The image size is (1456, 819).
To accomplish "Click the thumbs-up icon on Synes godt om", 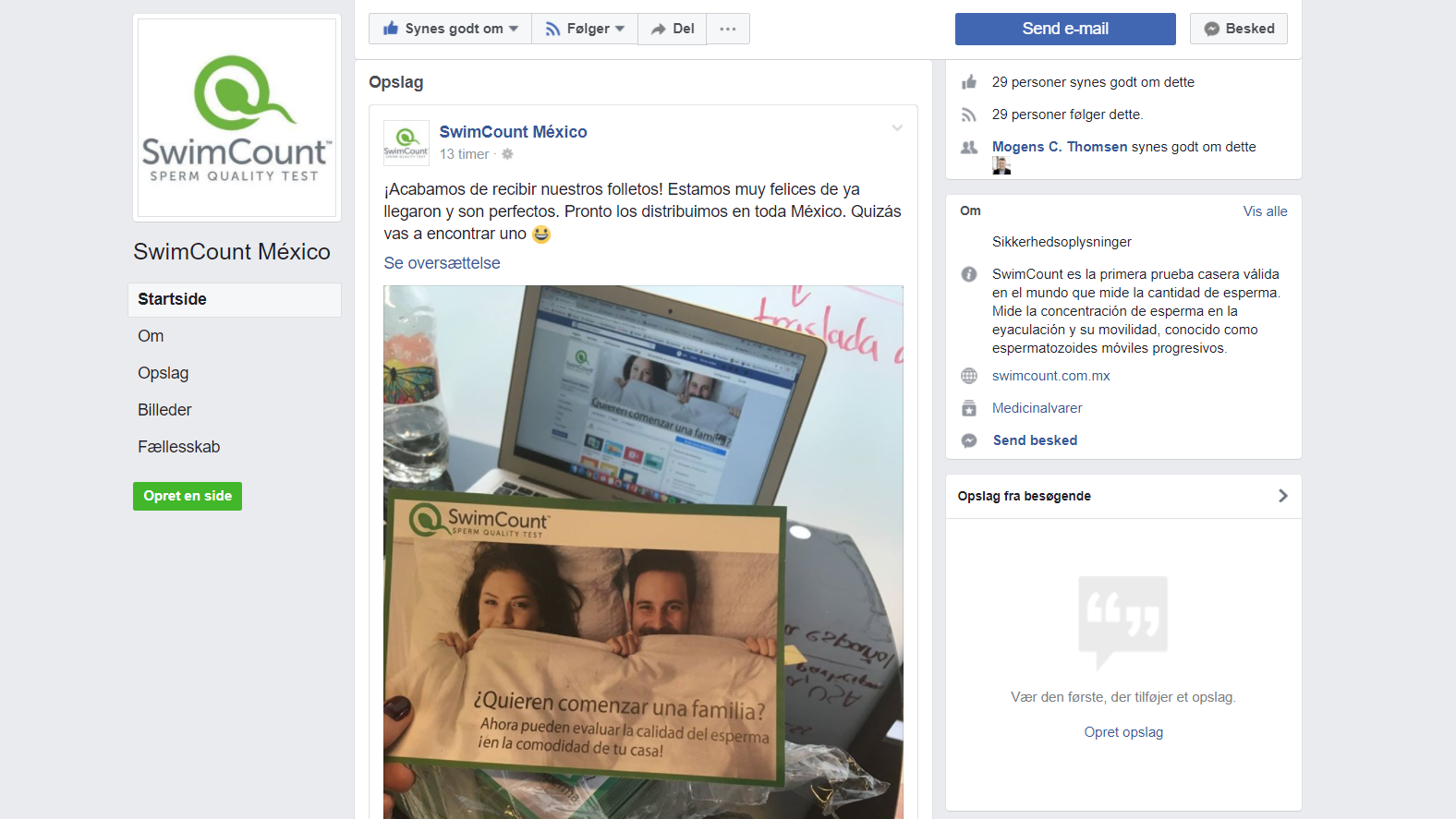I will pos(391,29).
